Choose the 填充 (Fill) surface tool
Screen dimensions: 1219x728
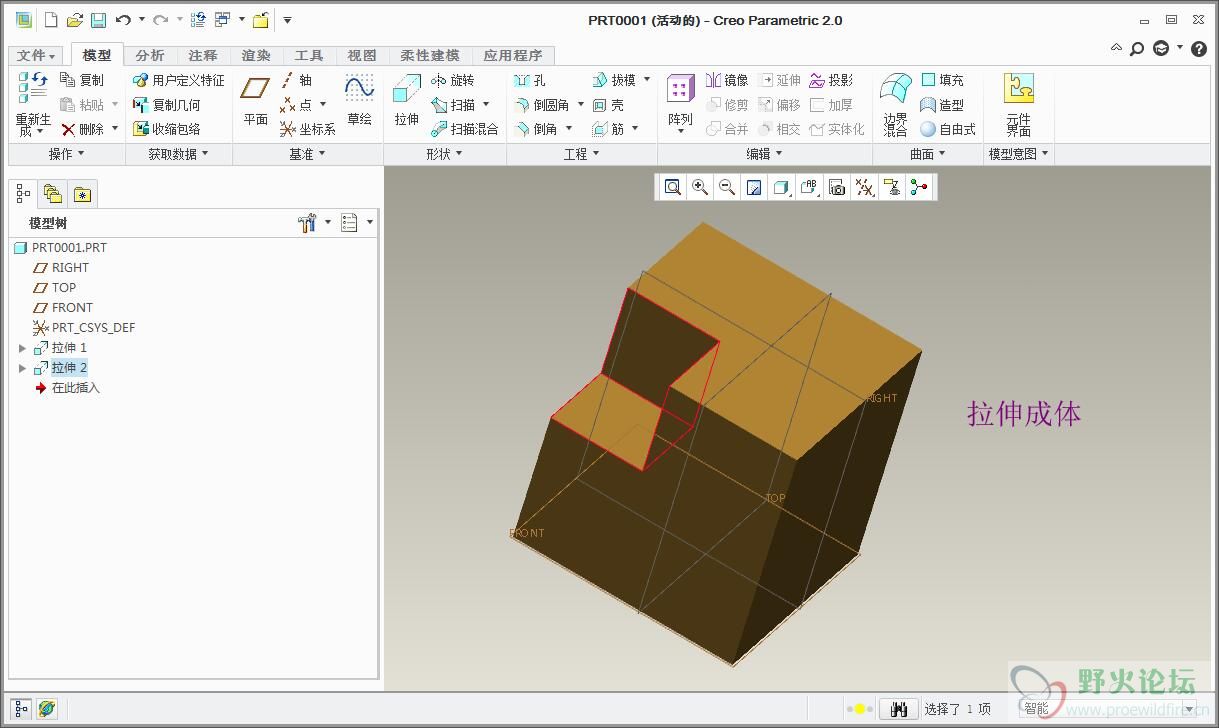click(942, 80)
